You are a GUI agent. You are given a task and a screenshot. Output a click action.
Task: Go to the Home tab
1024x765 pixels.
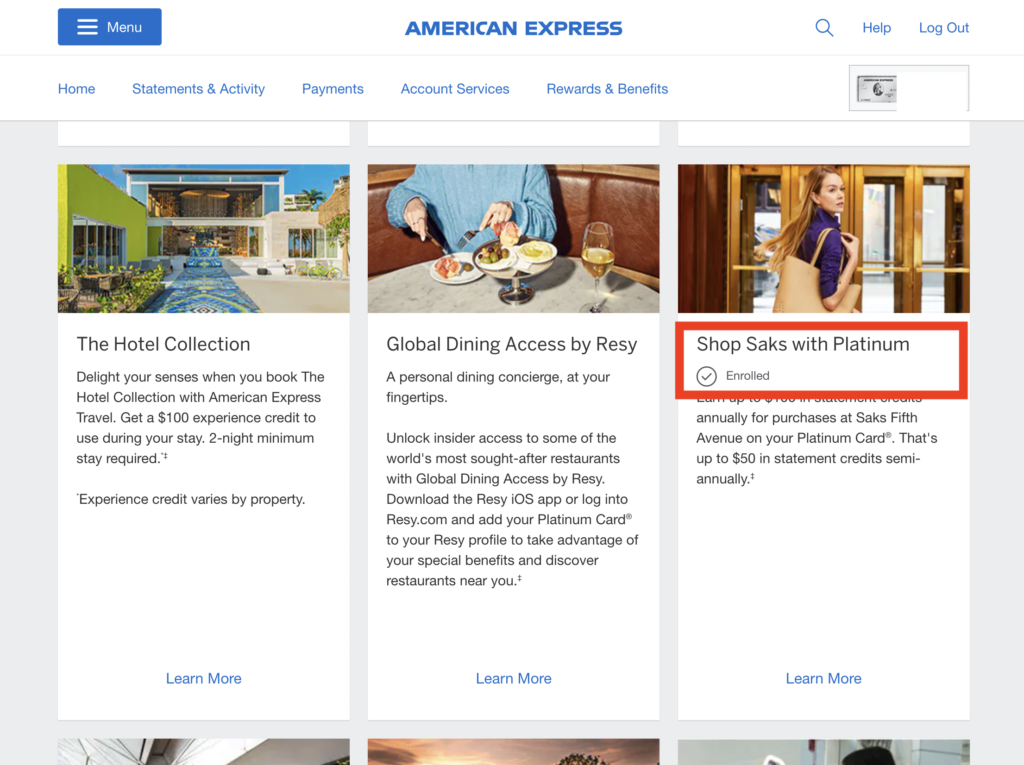coord(76,89)
